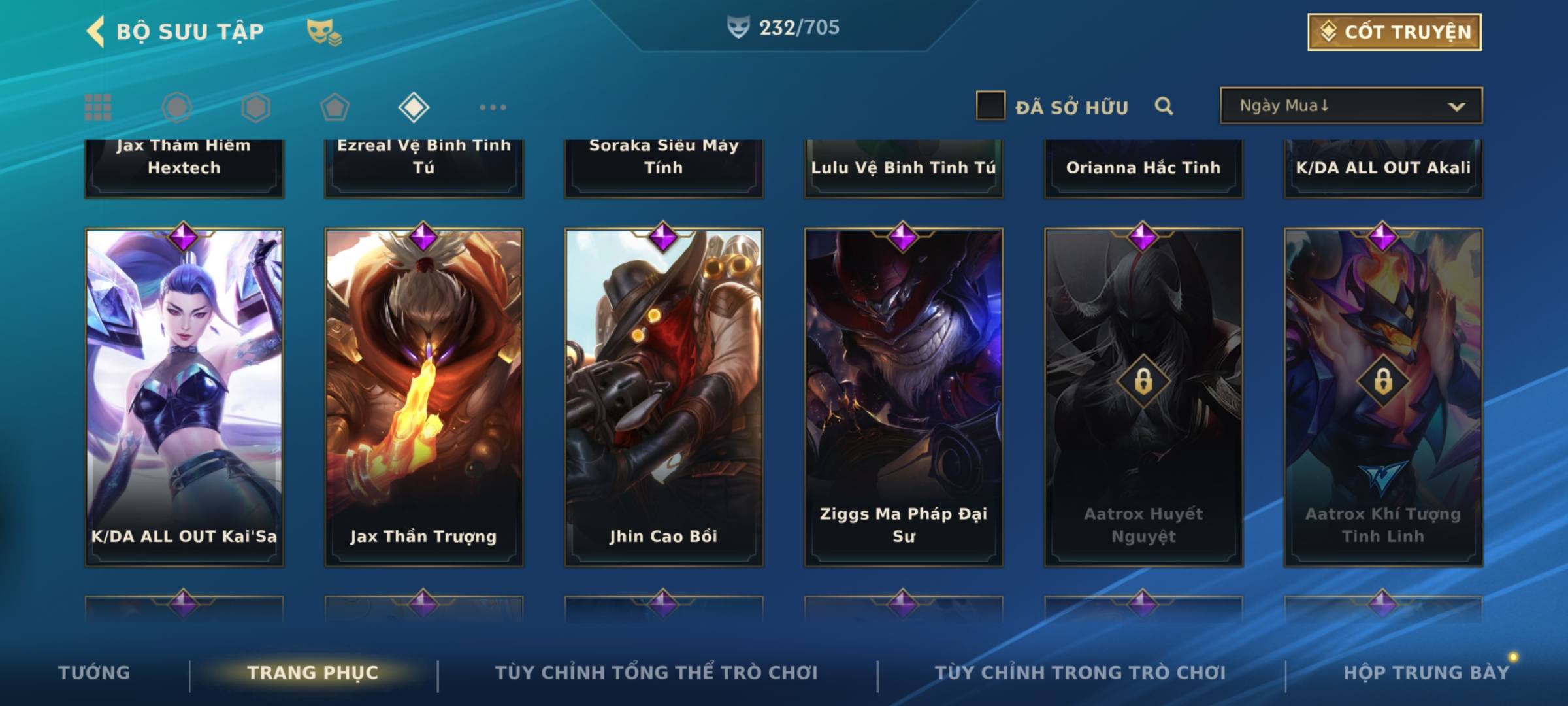Screen dimensions: 1568x706
Task: Select the Jax Thần Trượng skin card
Action: click(x=424, y=397)
